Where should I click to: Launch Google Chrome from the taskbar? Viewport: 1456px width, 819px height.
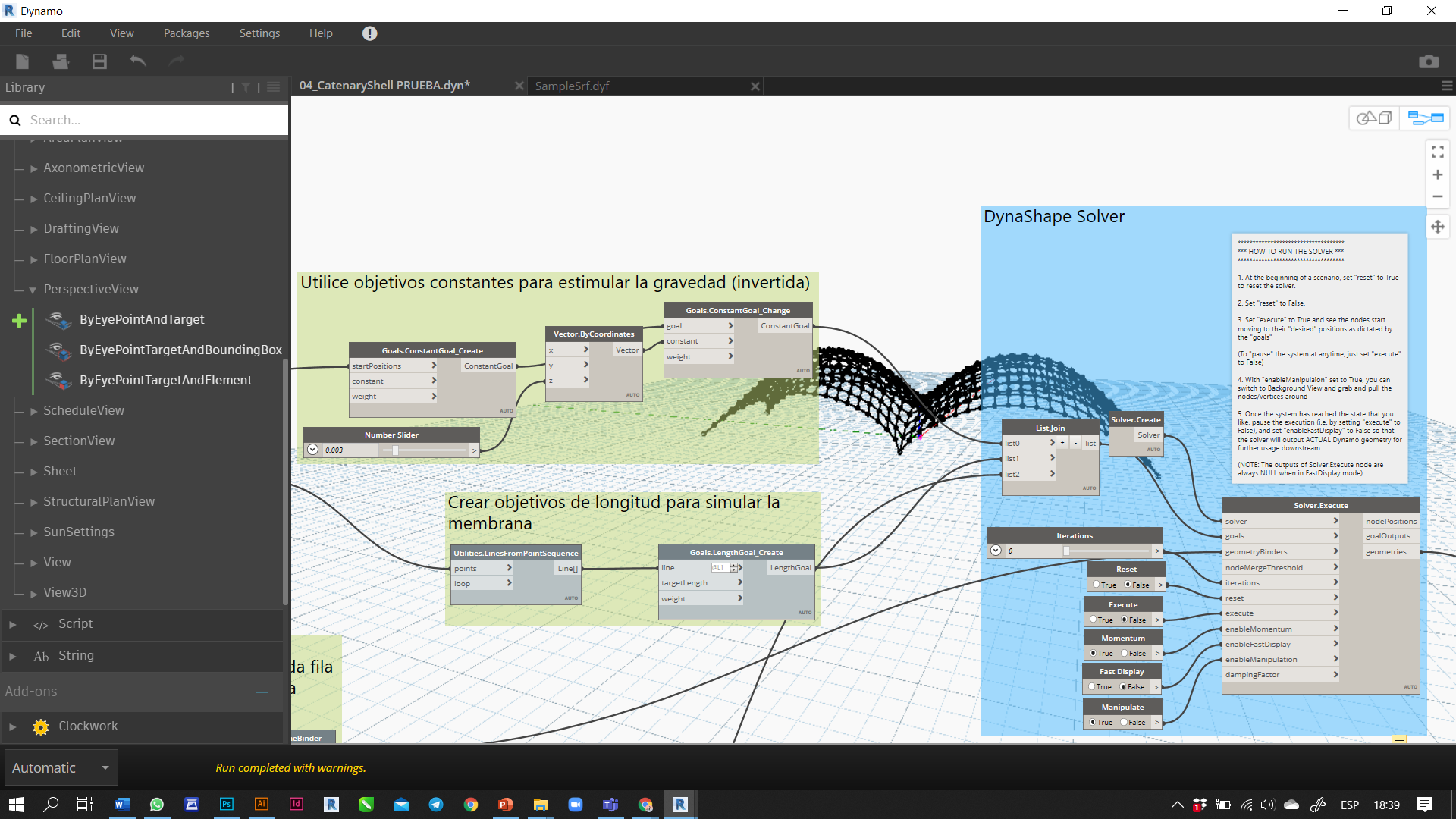pos(471,805)
